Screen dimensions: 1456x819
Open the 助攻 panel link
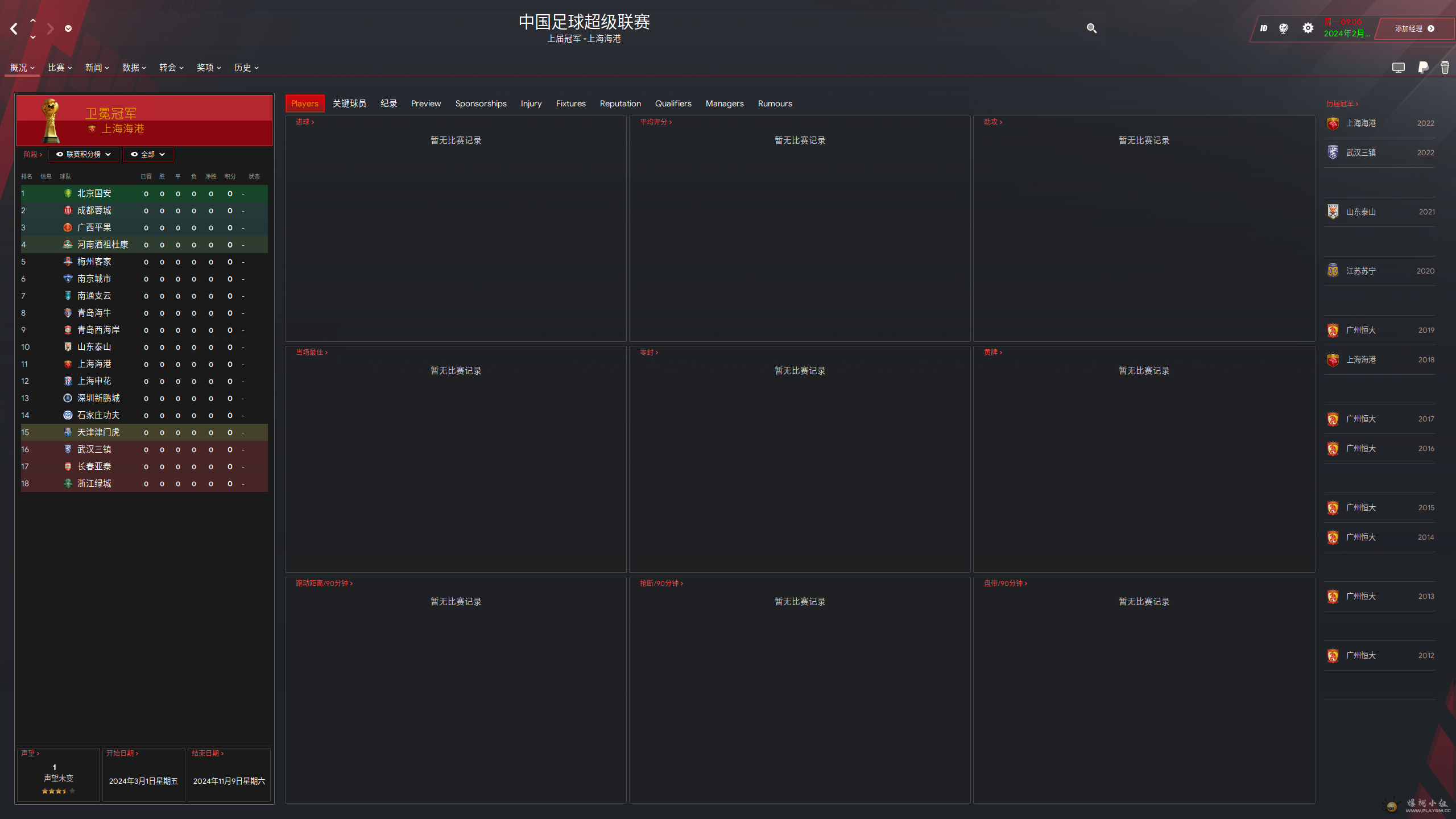(993, 122)
